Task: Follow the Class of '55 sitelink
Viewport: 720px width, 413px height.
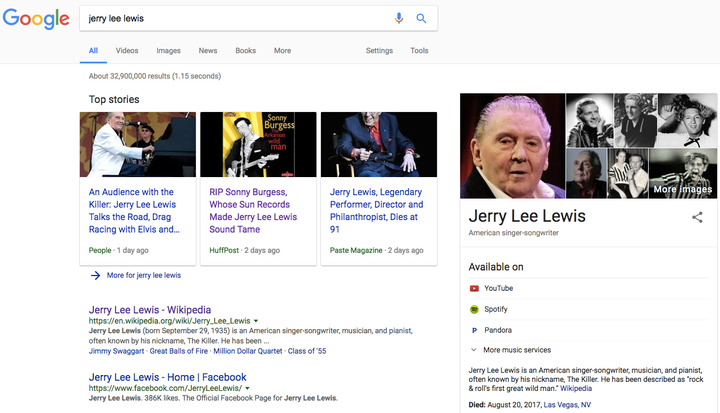Action: point(307,351)
